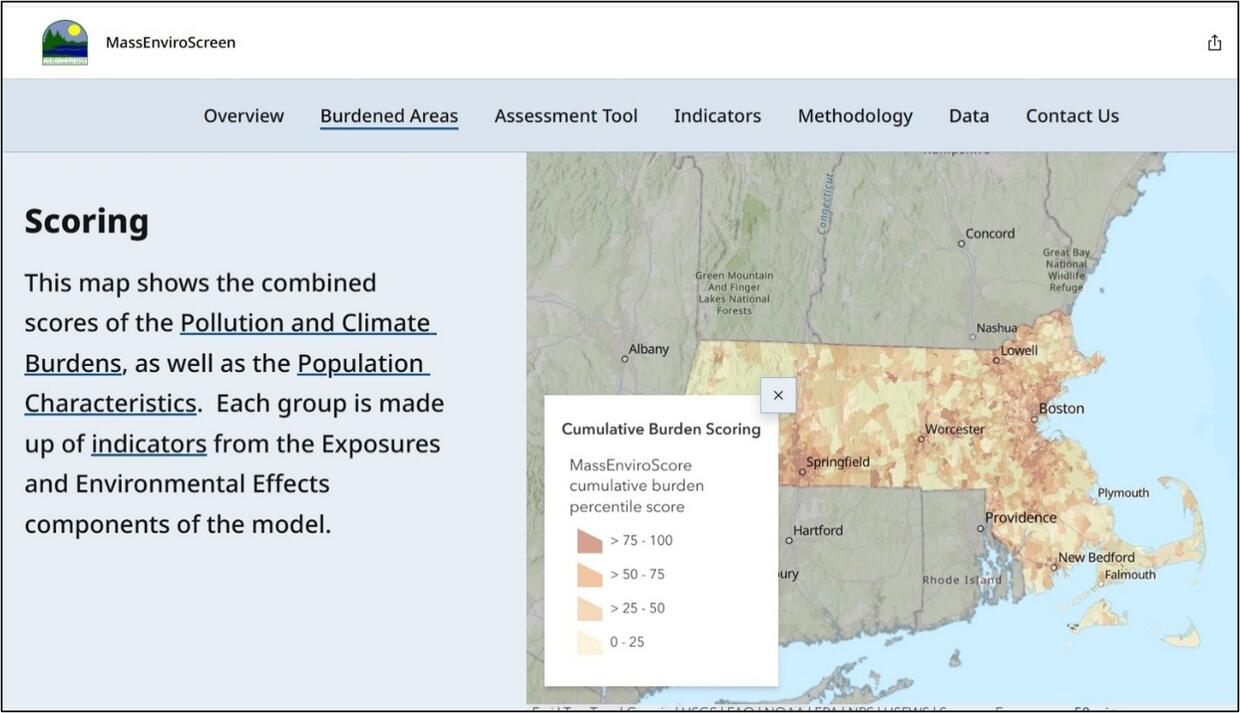Click the Scoring heading
Image resolution: width=1240 pixels, height=713 pixels.
tap(87, 221)
